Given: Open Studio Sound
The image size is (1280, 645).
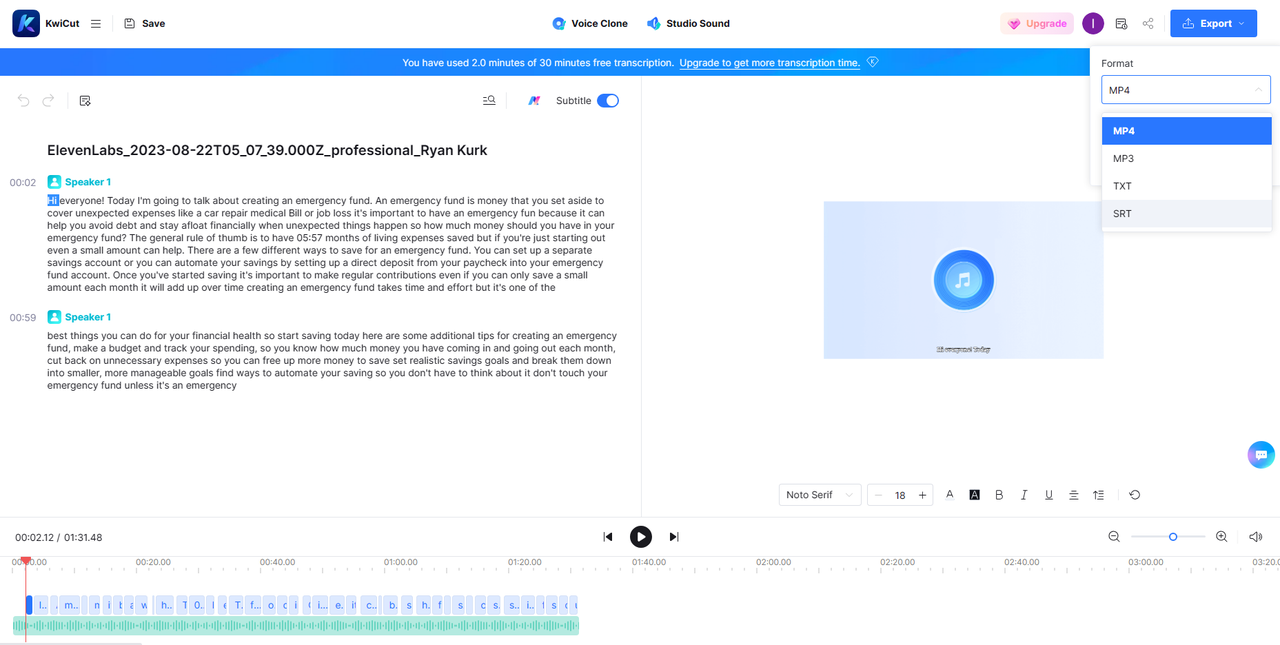Looking at the screenshot, I should (688, 23).
